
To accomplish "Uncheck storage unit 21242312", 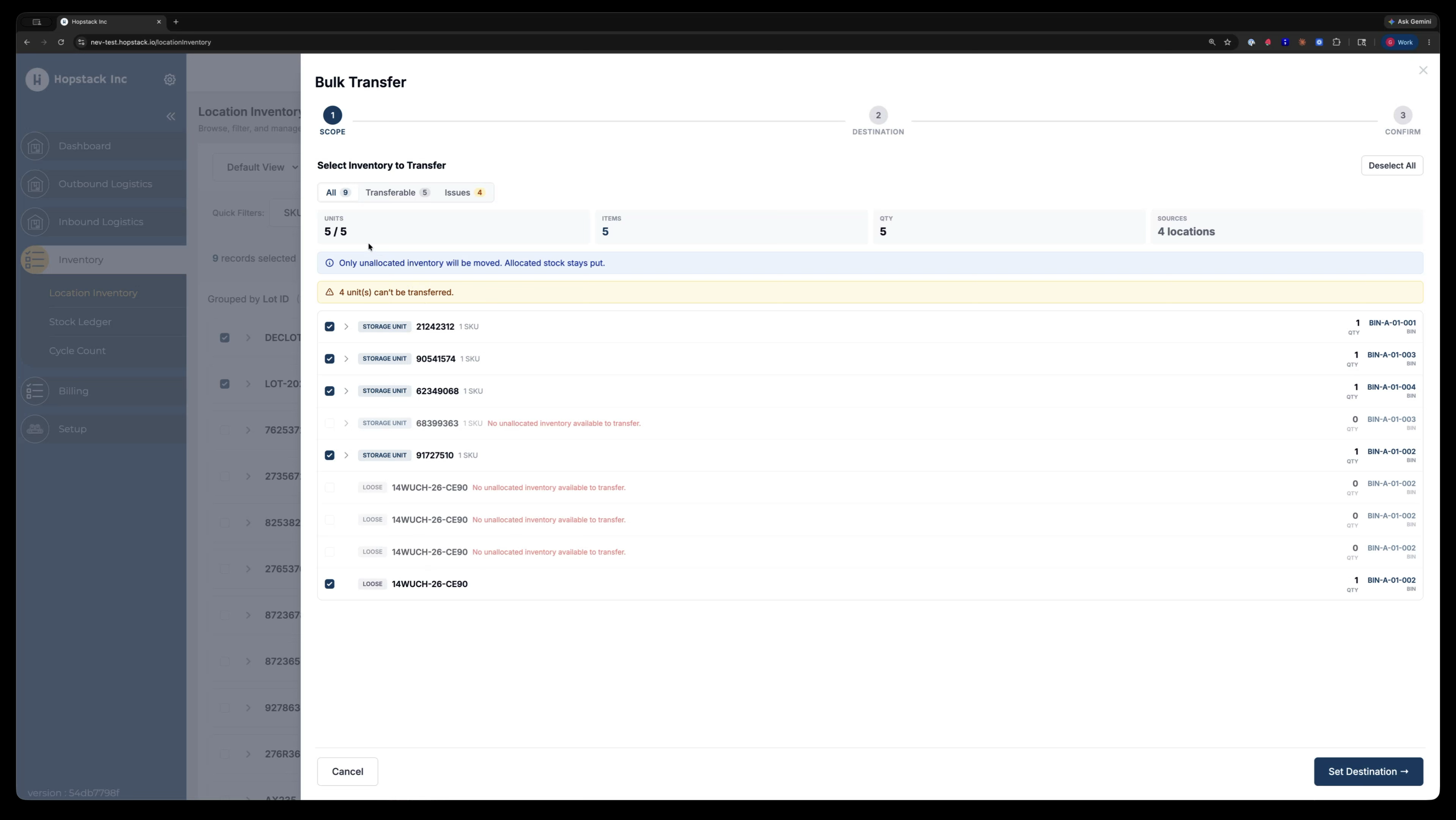I will [x=329, y=327].
